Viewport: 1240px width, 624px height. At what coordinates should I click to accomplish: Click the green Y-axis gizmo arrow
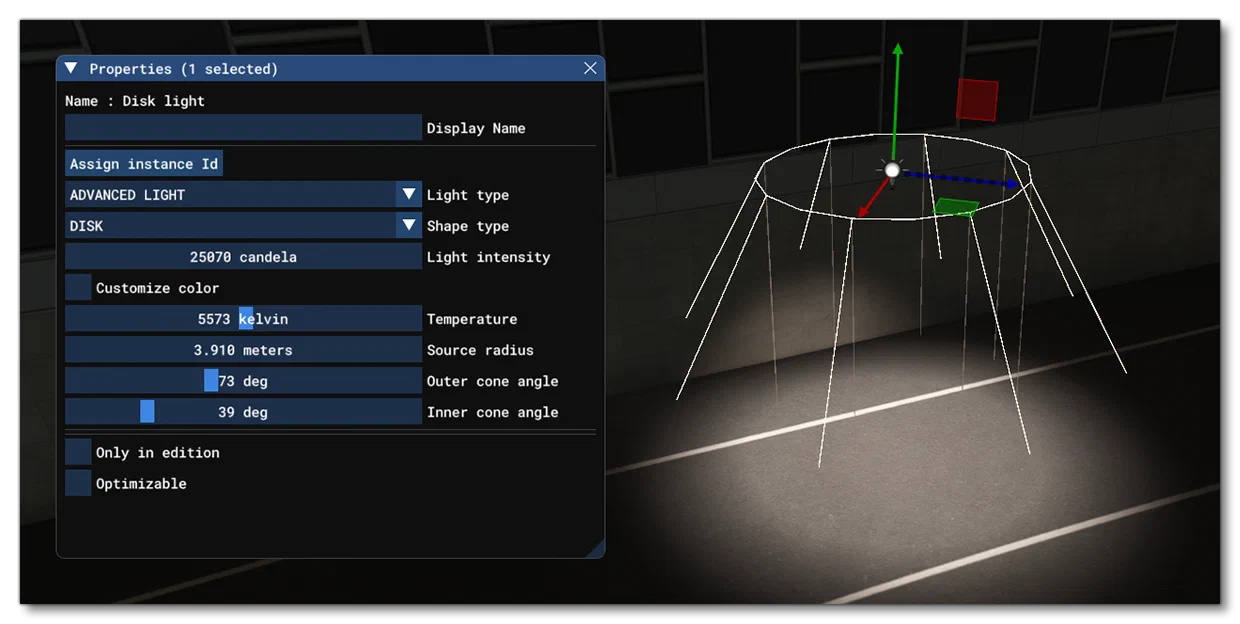pyautogui.click(x=897, y=100)
